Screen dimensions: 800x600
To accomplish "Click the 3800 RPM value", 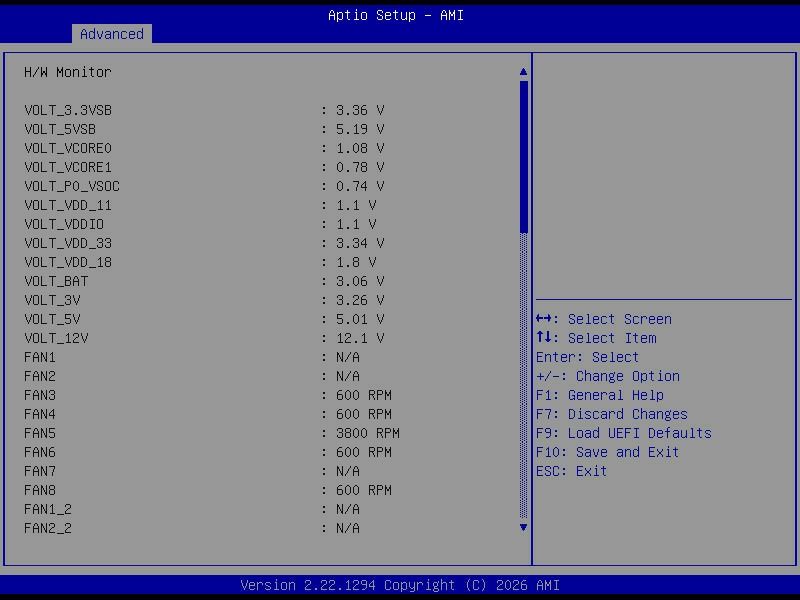I will (x=368, y=433).
